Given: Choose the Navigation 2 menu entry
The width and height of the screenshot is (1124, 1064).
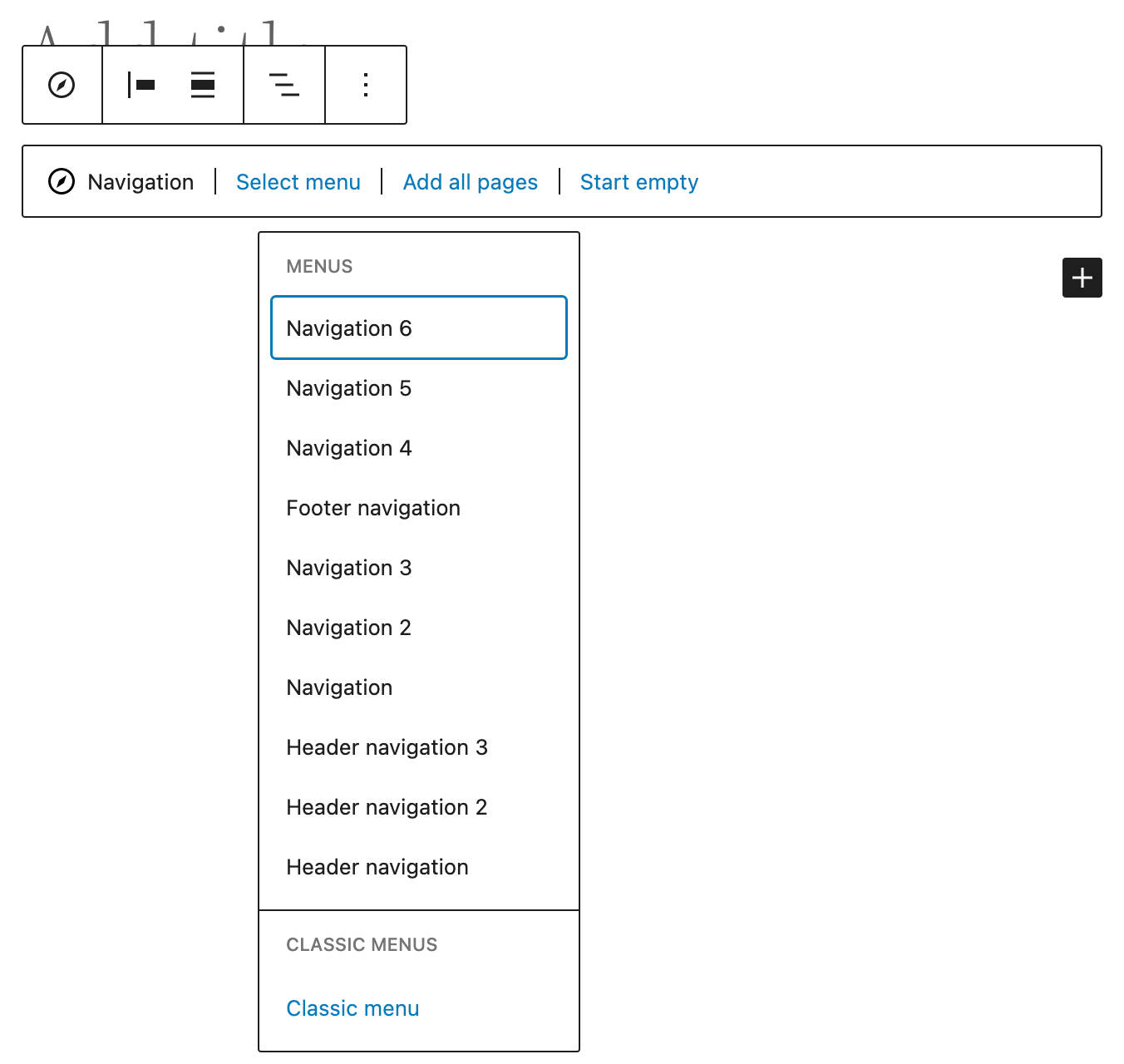Looking at the screenshot, I should 349,628.
